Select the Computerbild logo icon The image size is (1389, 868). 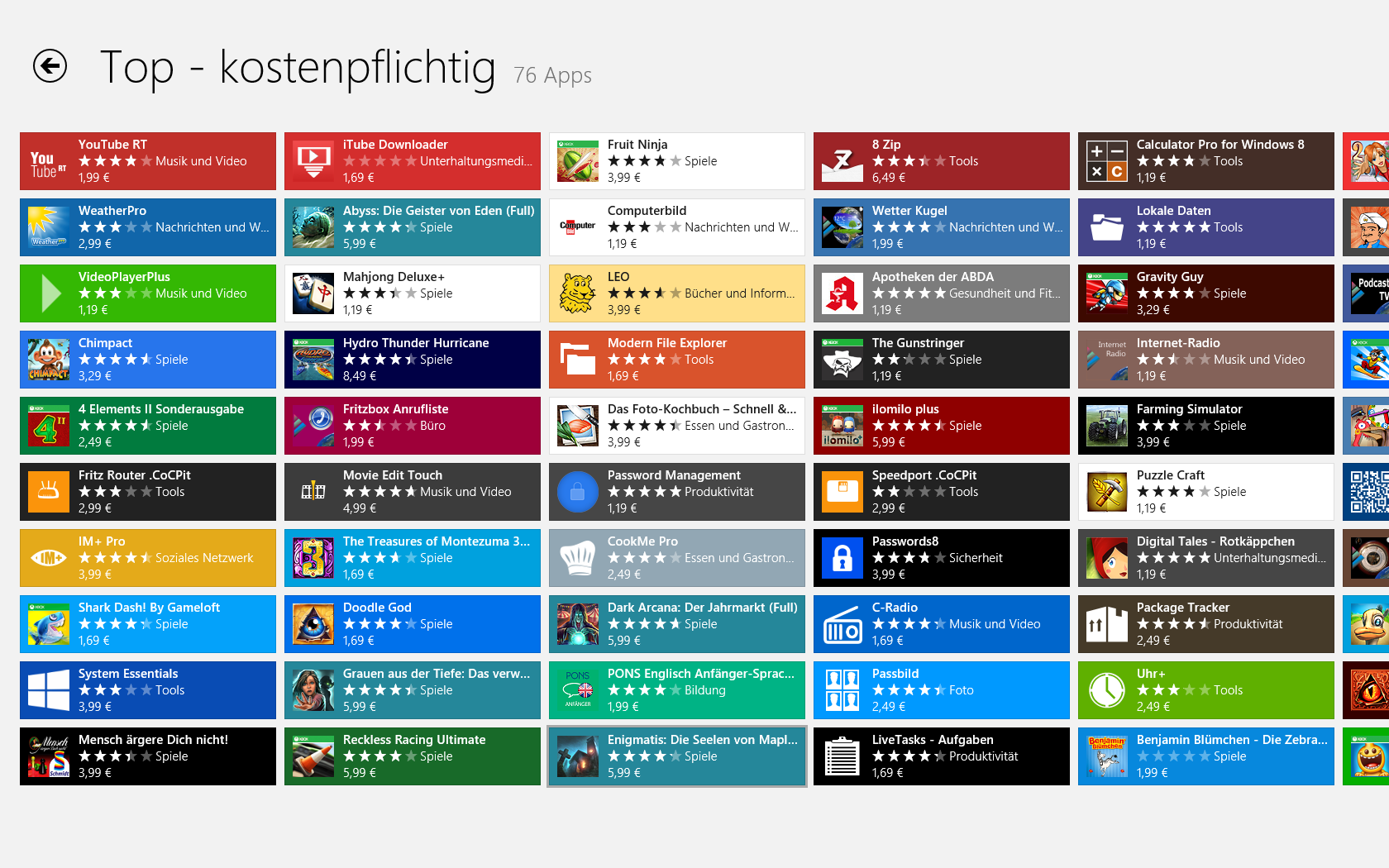578,227
